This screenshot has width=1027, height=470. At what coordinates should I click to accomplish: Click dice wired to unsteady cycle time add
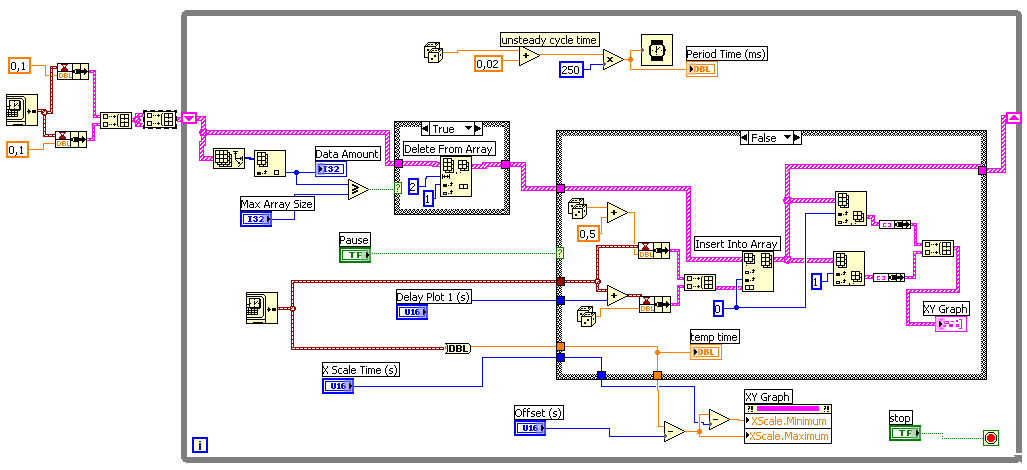433,52
